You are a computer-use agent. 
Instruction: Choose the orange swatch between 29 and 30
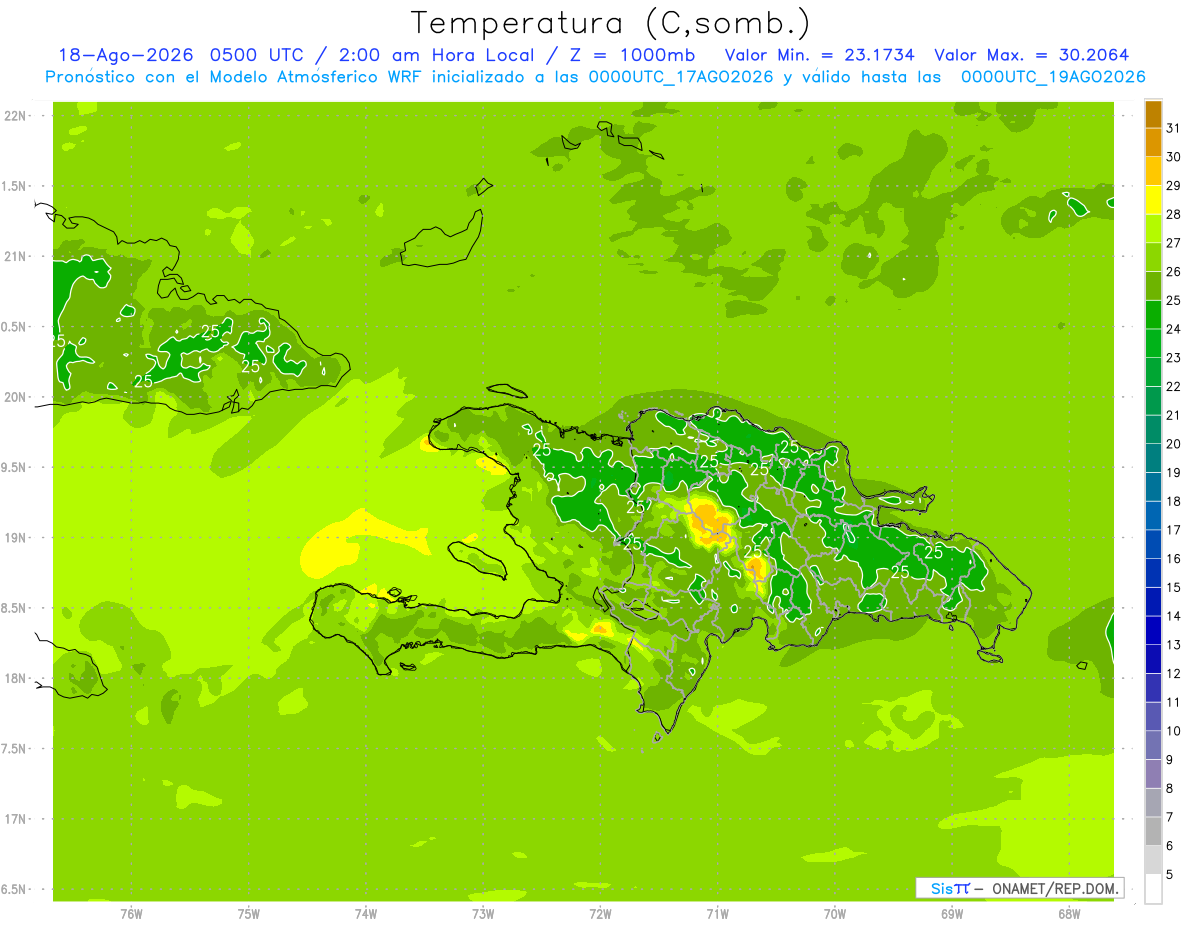tap(1153, 171)
